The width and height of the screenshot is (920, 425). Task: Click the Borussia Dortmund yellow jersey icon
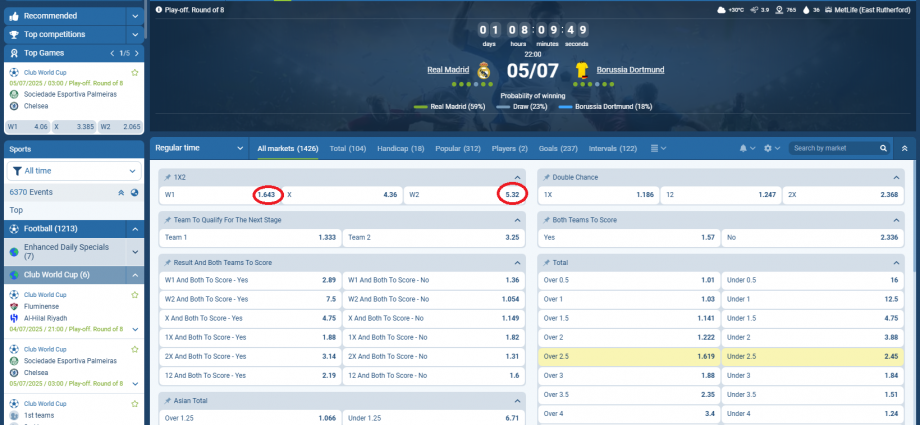582,70
